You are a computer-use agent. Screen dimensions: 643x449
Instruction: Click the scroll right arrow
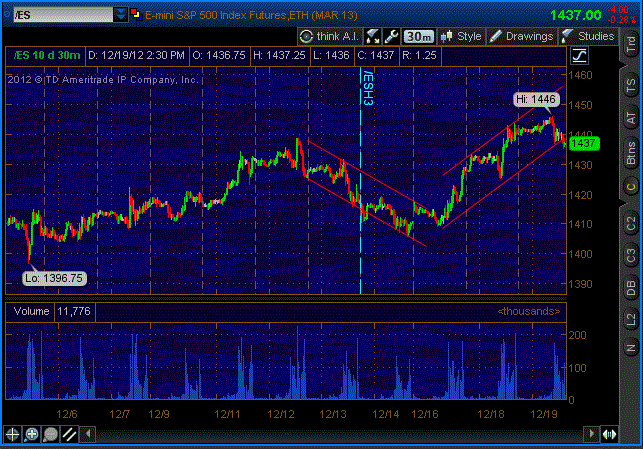(591, 434)
